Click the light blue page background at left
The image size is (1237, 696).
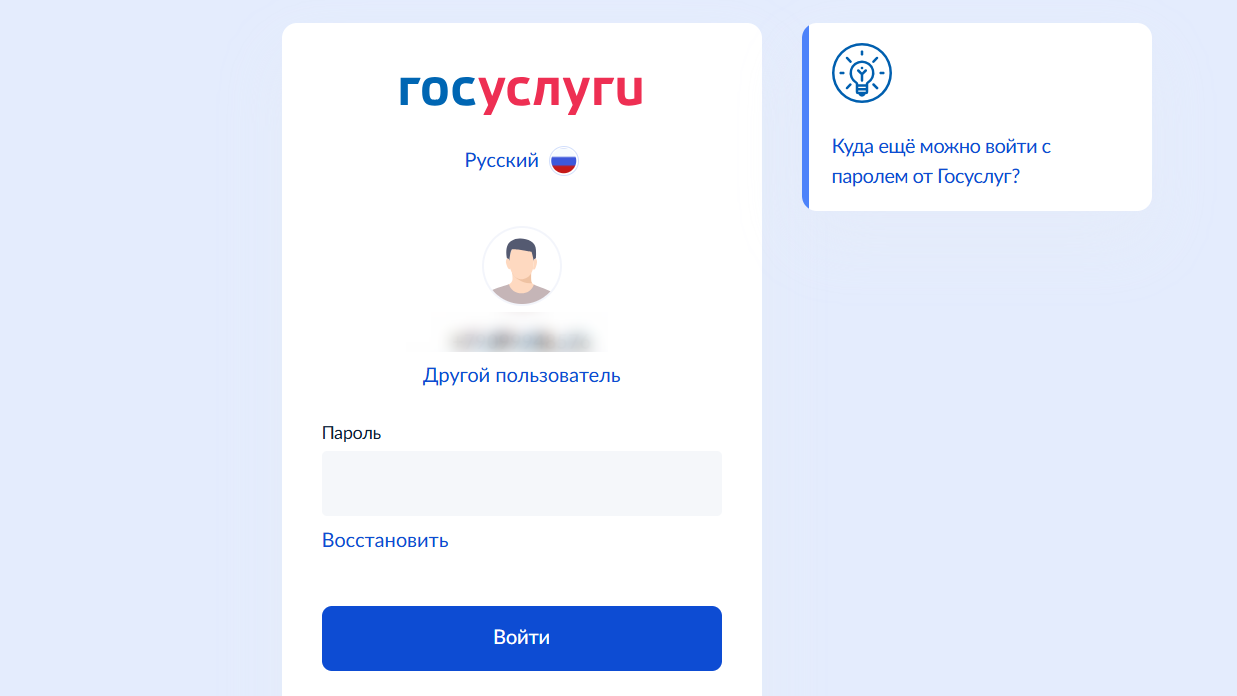[x=130, y=350]
